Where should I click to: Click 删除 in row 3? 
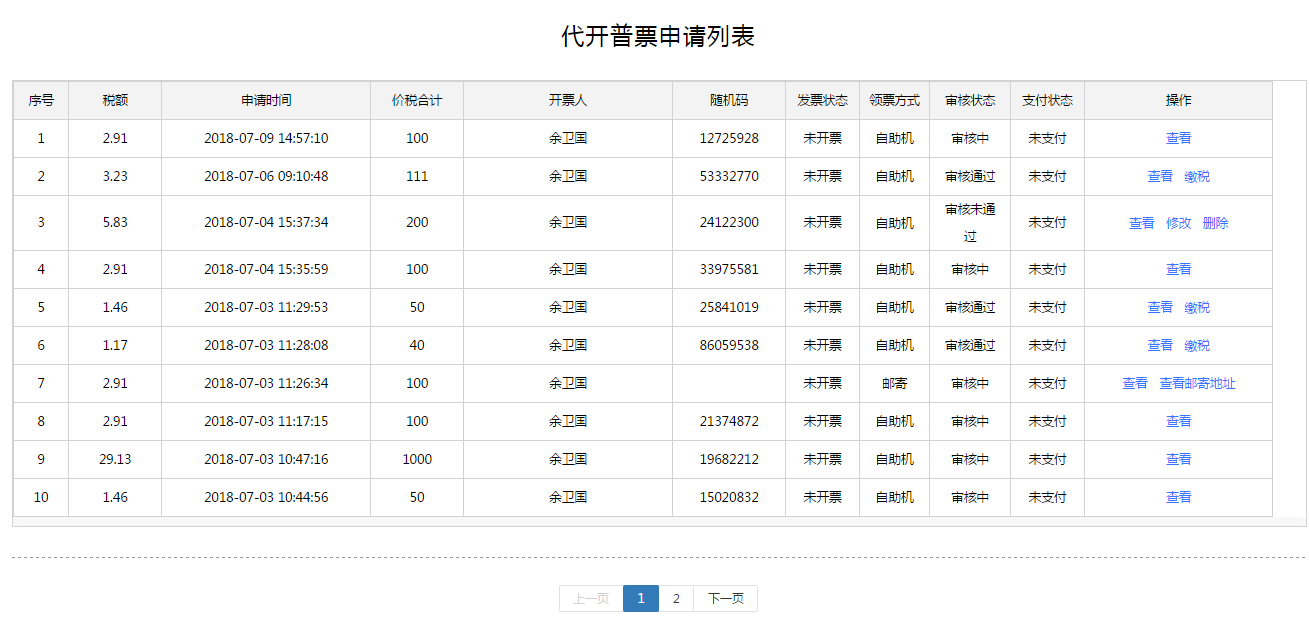coord(1215,223)
